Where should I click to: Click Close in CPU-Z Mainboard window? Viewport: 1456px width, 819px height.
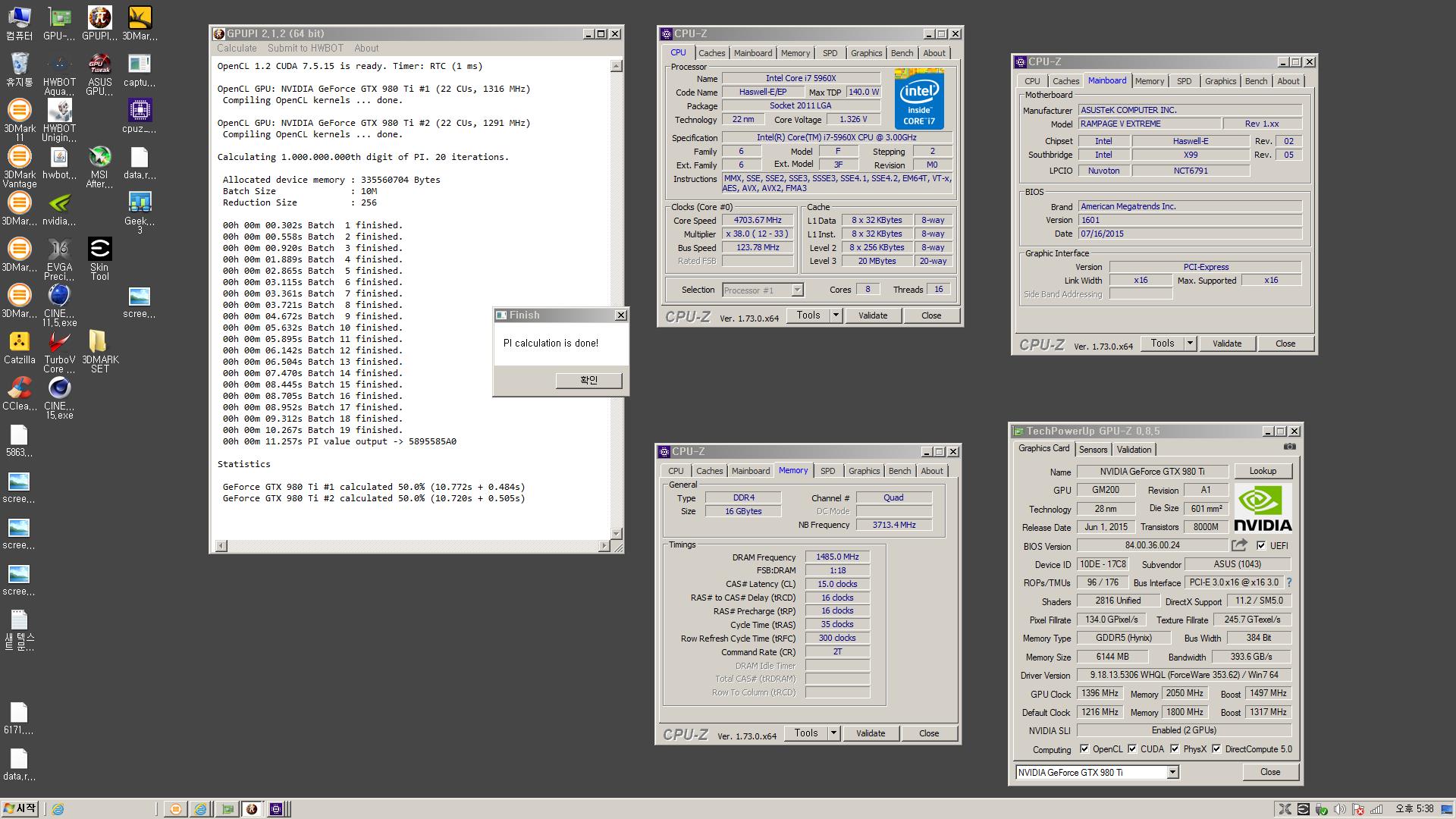[x=1285, y=344]
